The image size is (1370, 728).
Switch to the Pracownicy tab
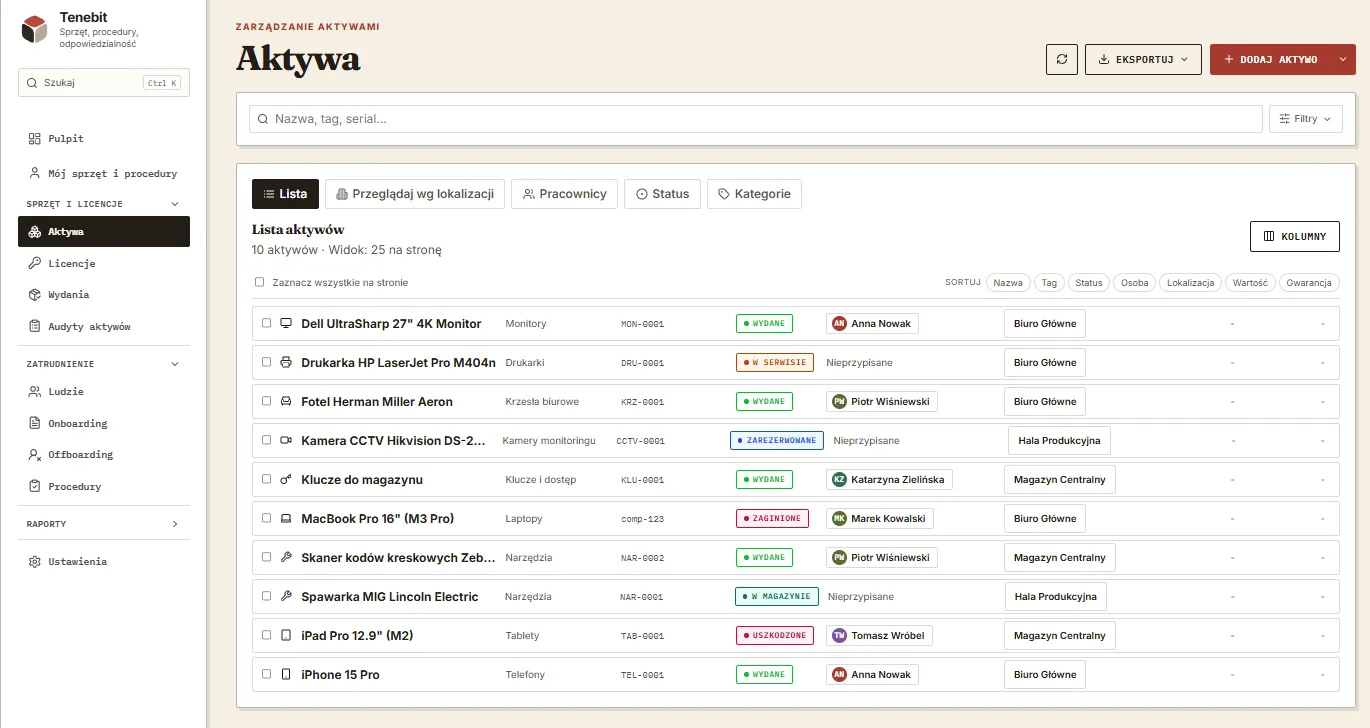565,194
